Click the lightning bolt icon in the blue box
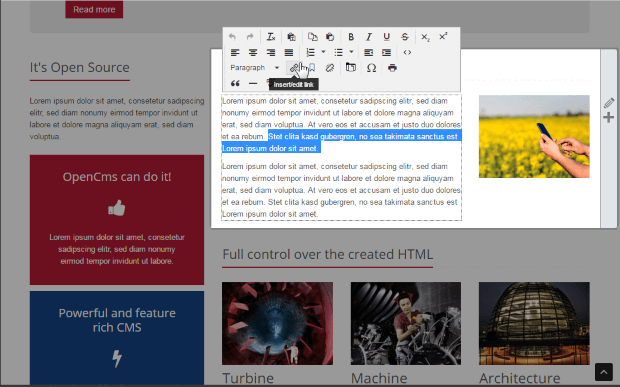The width and height of the screenshot is (620, 387). tap(117, 359)
